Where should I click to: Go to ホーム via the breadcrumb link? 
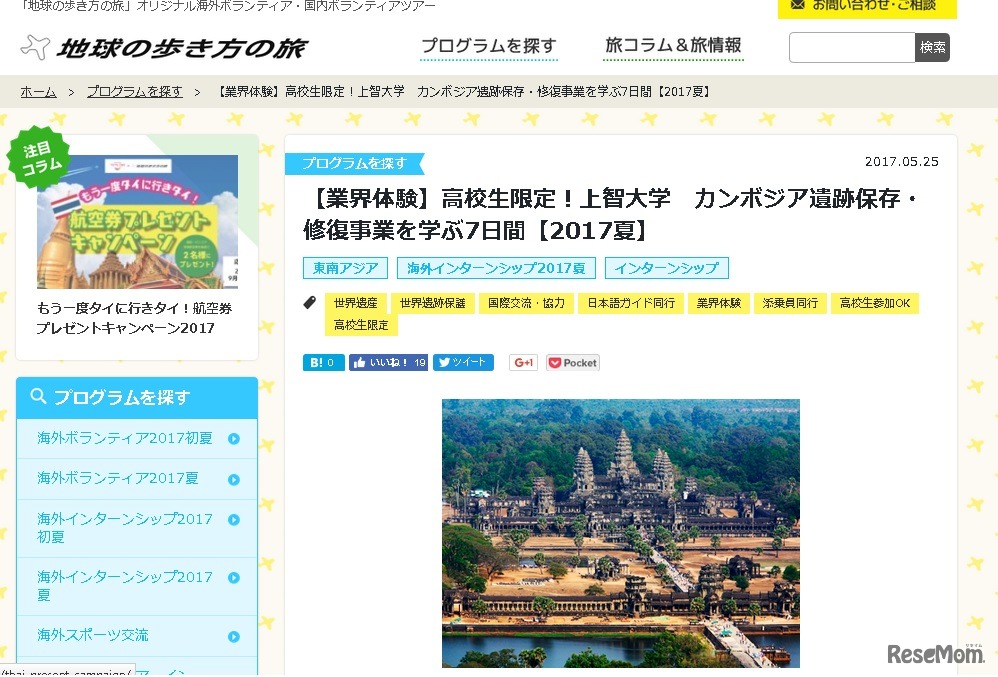tap(38, 91)
